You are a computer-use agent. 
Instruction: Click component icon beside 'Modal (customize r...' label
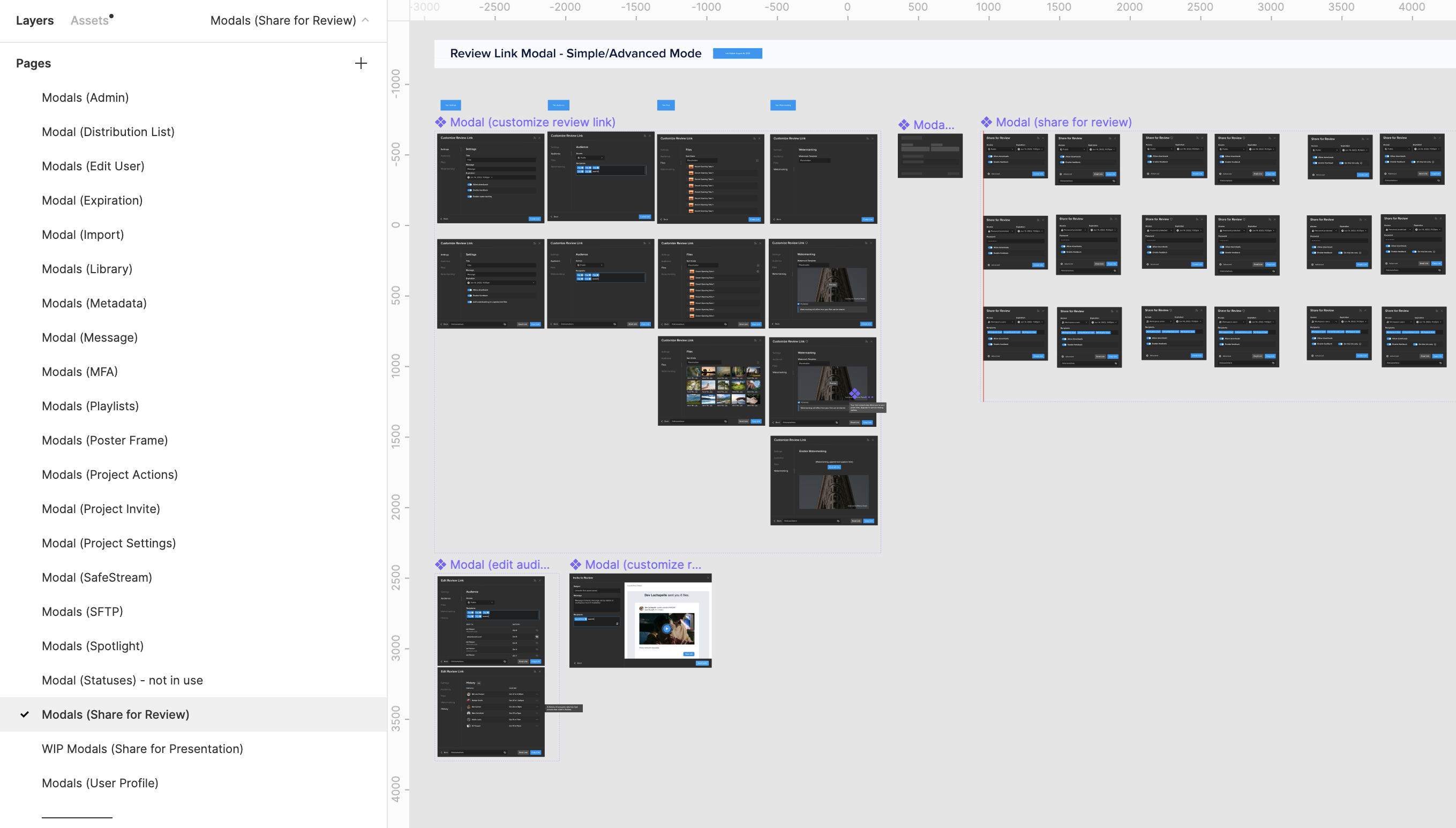575,564
